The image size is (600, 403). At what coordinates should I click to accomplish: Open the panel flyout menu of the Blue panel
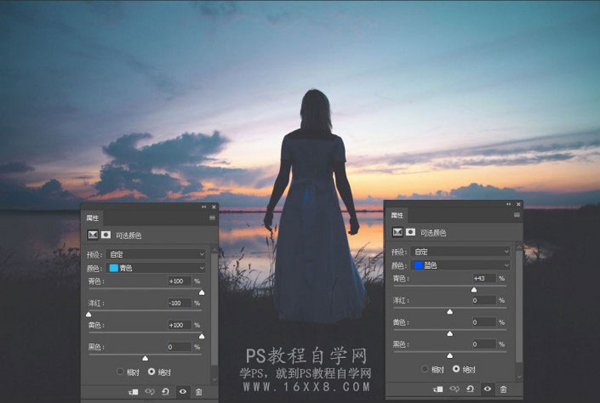click(517, 215)
